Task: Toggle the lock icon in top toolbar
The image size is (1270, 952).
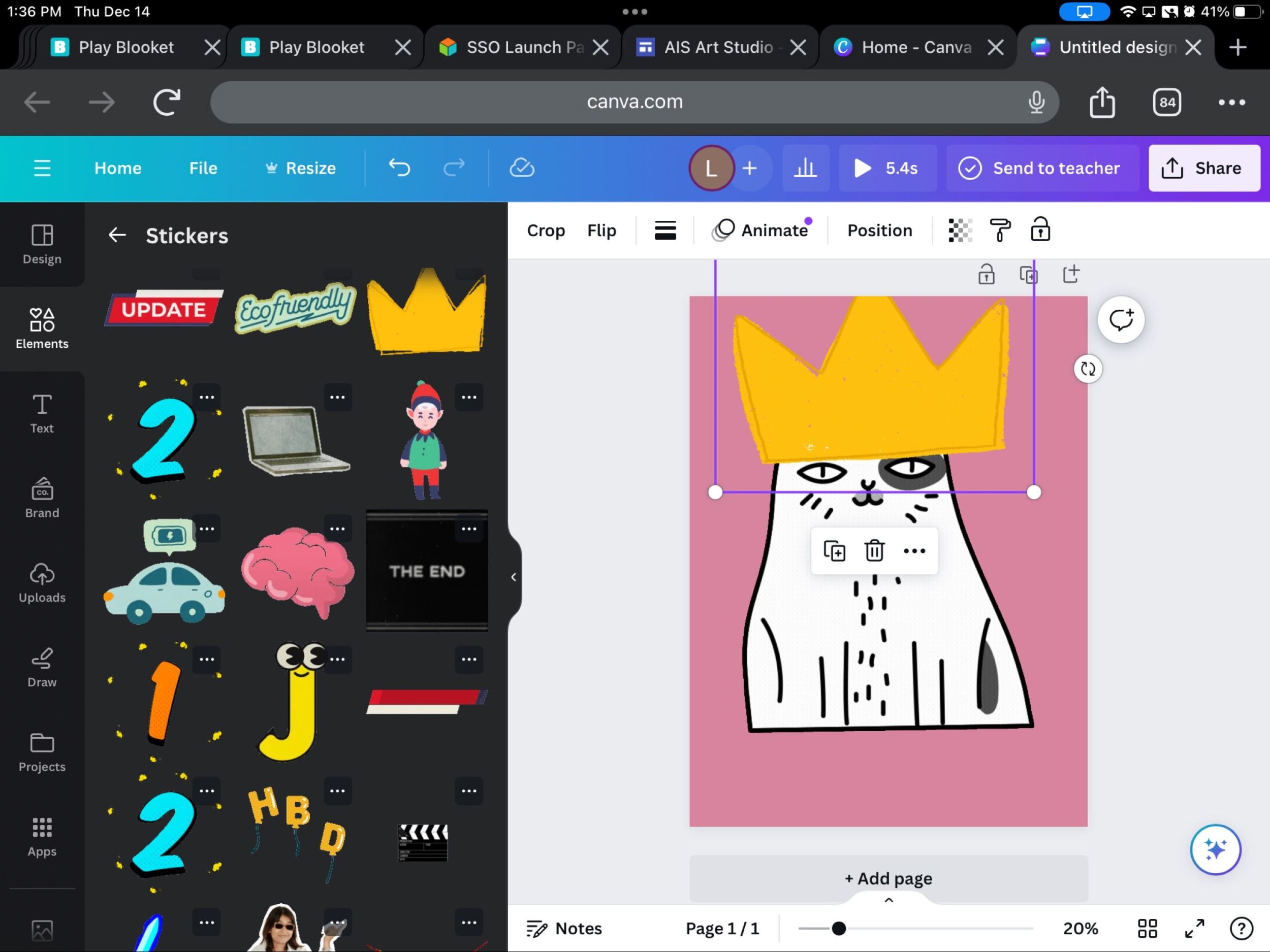Action: (1040, 230)
